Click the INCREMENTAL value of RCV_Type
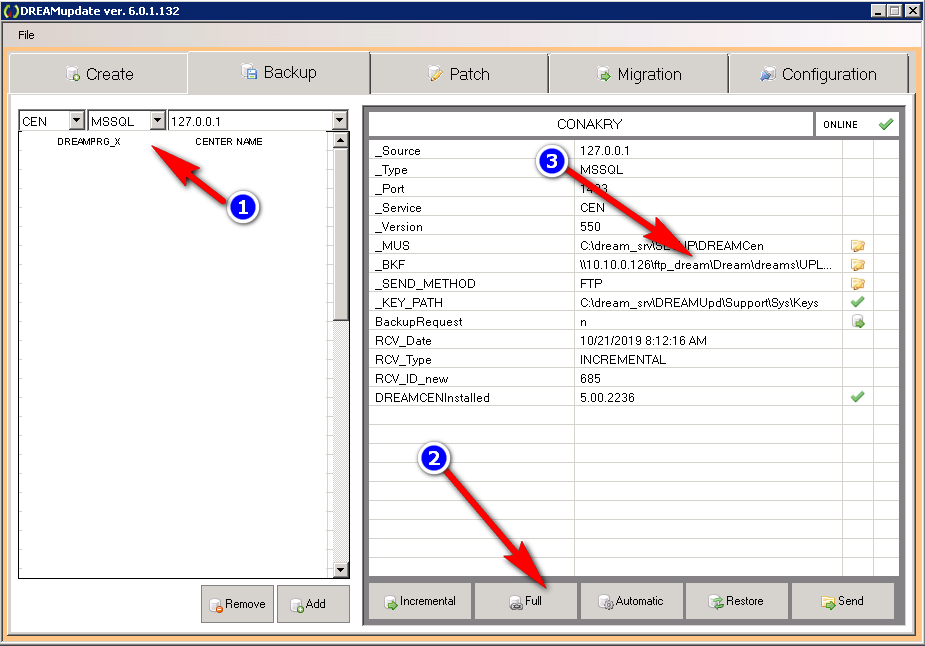This screenshot has width=925, height=646. pos(623,360)
